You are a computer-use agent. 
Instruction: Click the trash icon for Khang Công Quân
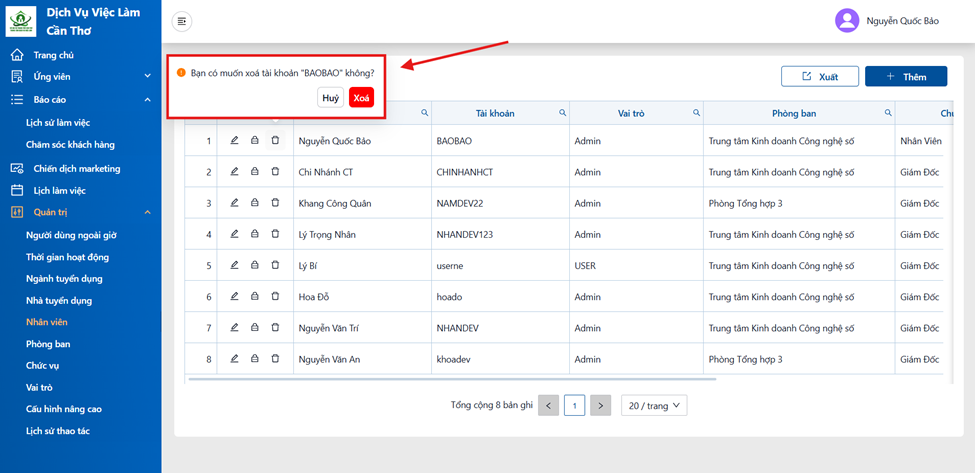pos(275,203)
